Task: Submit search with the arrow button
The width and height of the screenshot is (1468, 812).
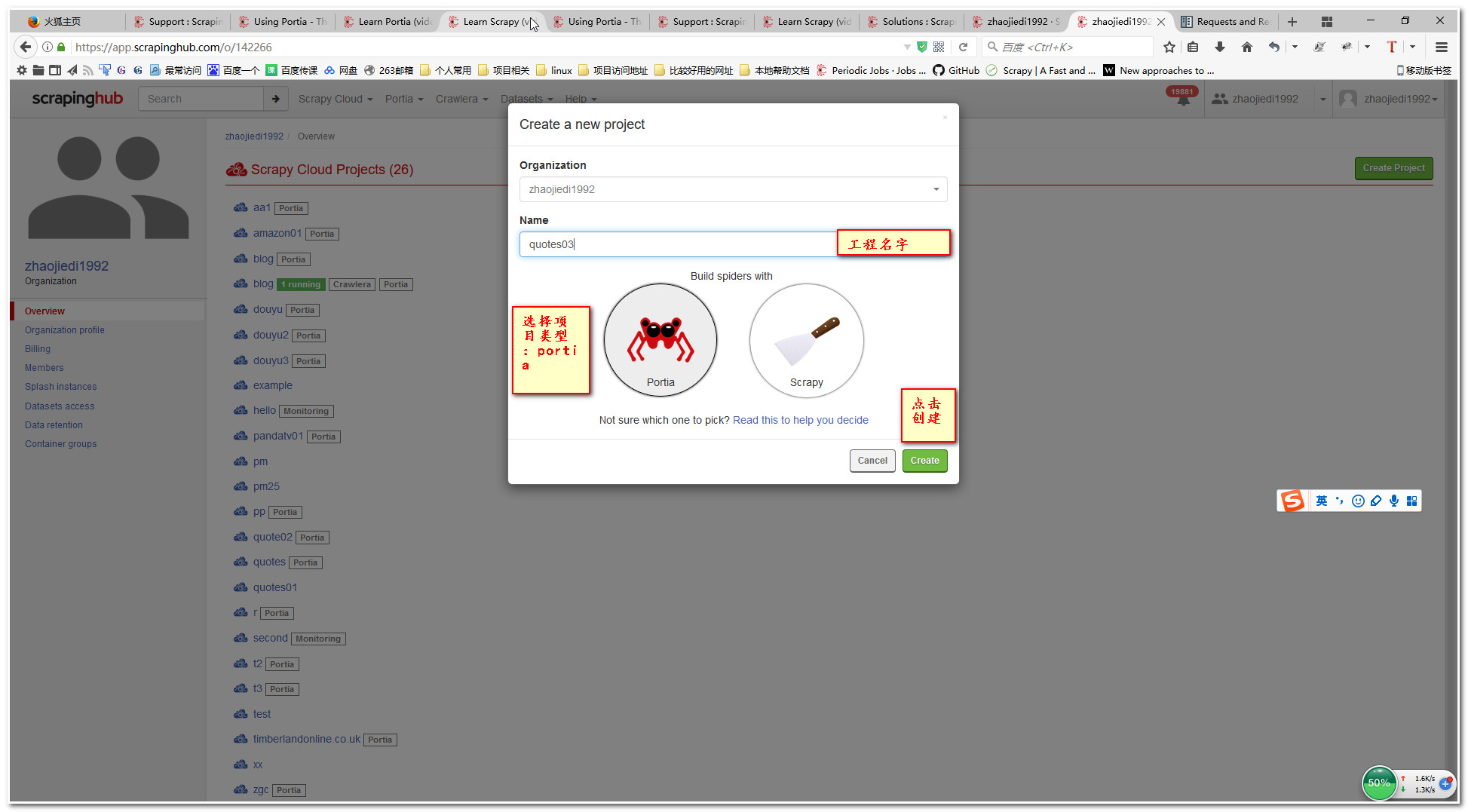Action: pyautogui.click(x=275, y=99)
